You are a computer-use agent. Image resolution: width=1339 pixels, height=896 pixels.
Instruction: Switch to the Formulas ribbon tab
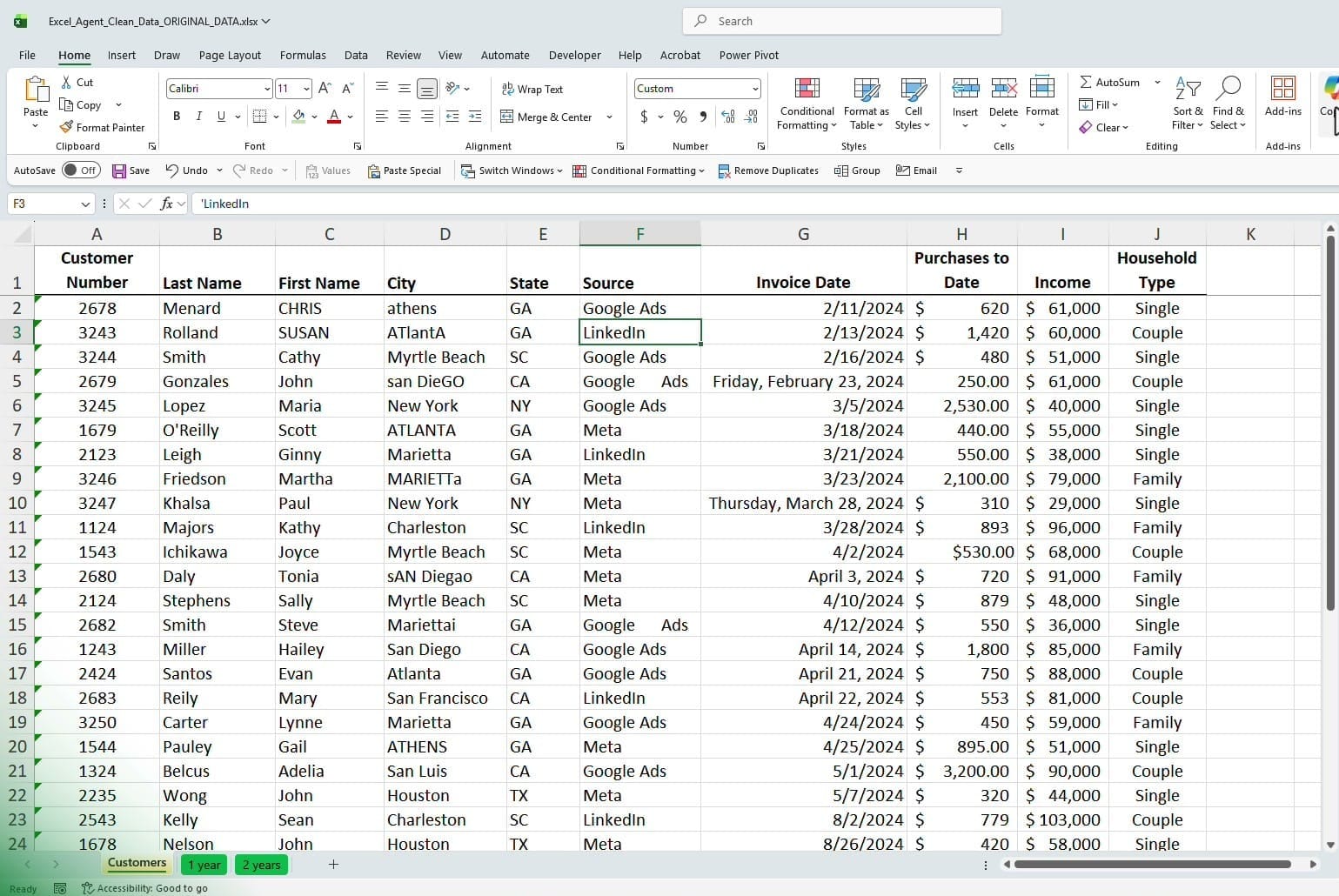click(303, 55)
